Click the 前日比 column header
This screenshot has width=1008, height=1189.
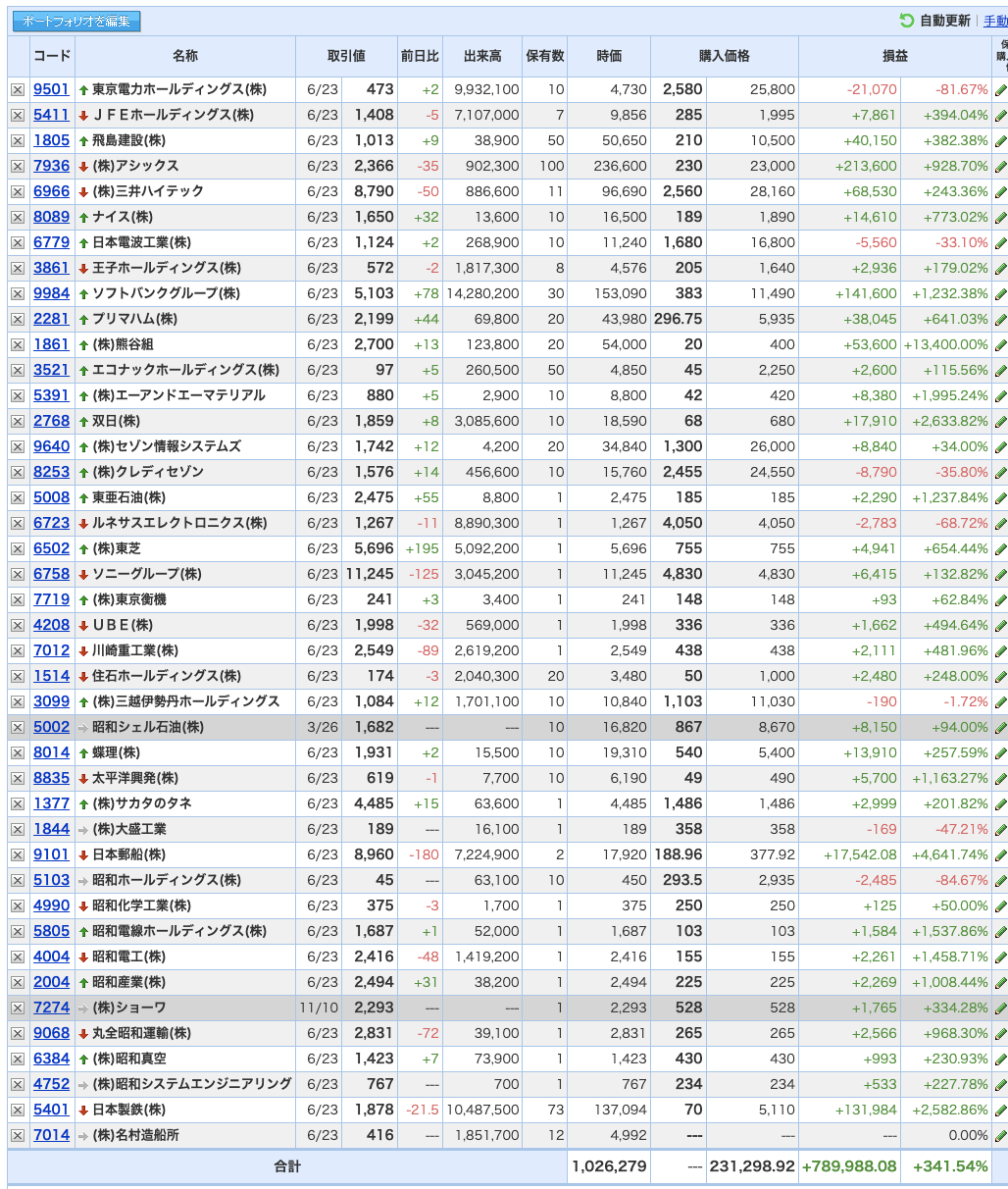(420, 56)
